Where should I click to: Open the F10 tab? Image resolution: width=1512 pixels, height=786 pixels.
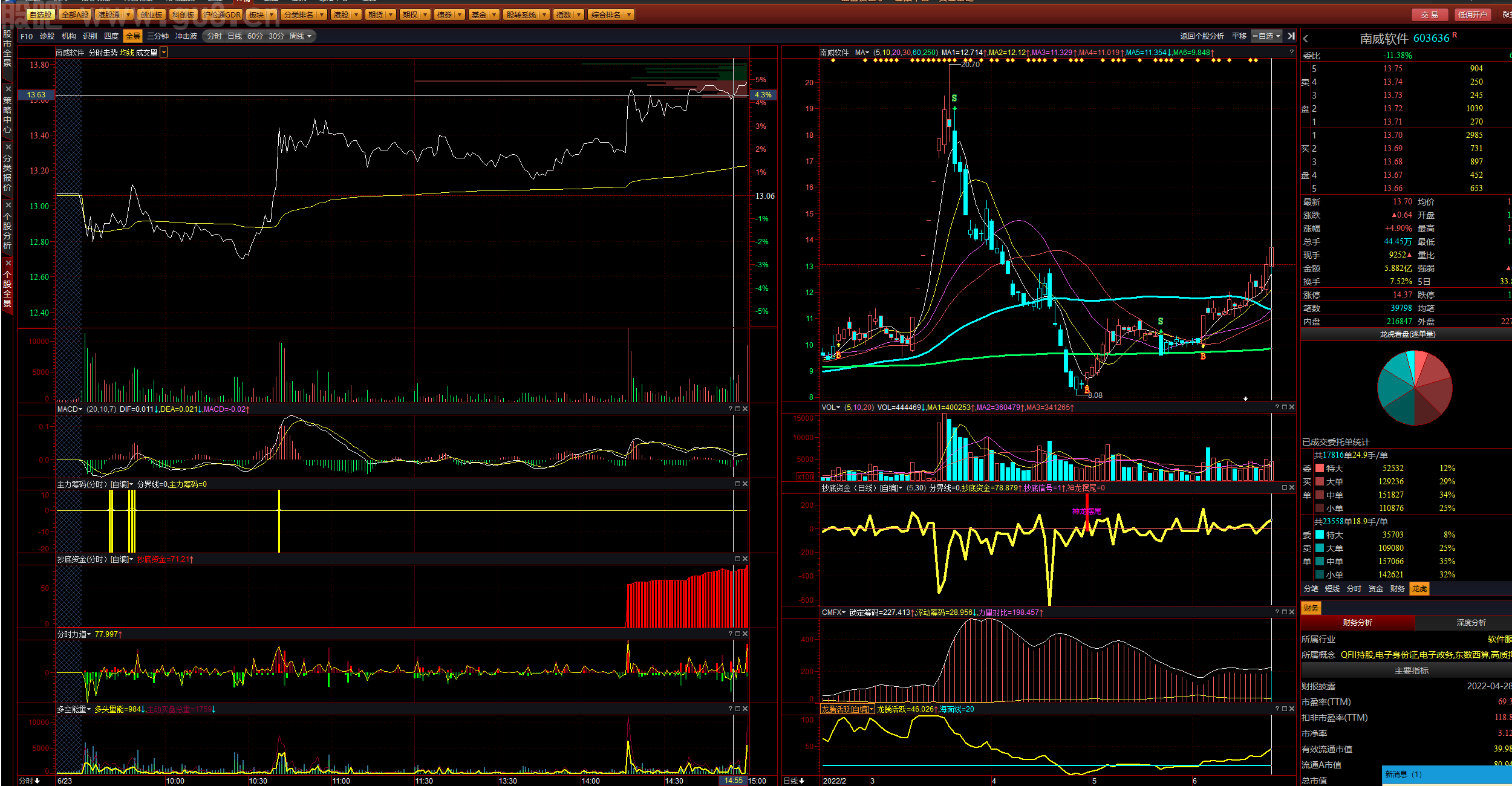[x=27, y=36]
